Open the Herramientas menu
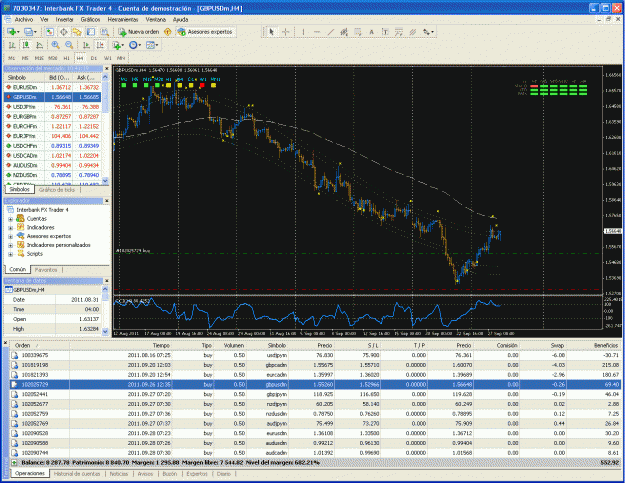 point(123,20)
